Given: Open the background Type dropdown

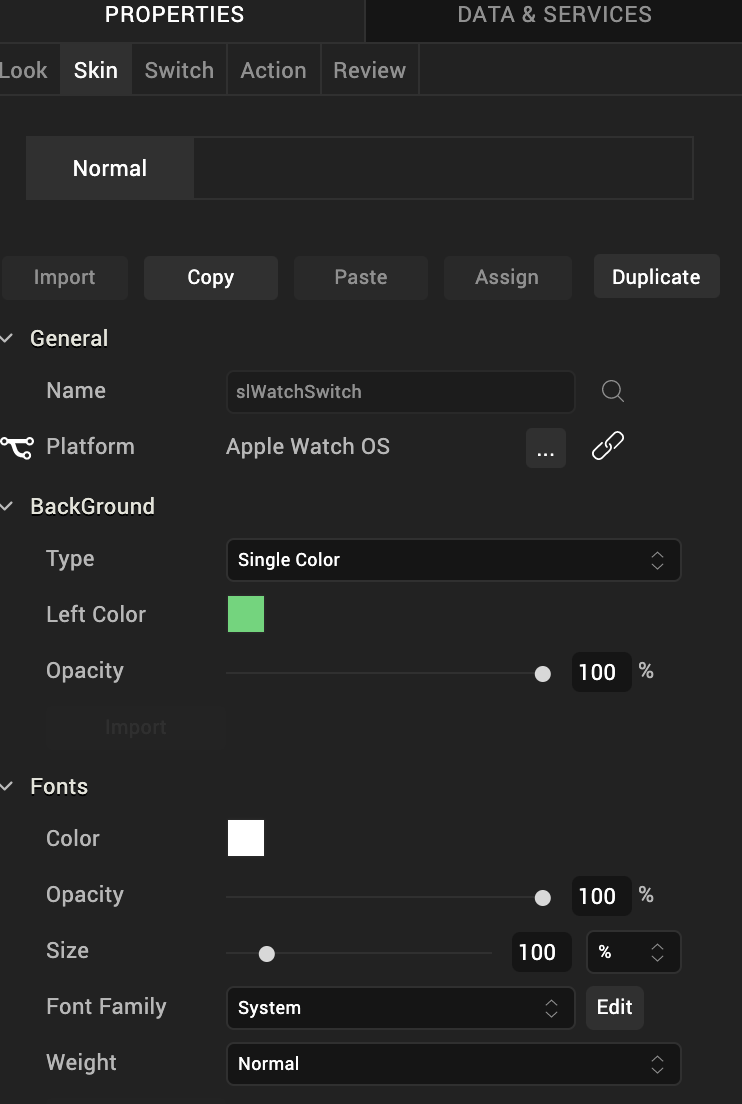Looking at the screenshot, I should pos(453,560).
